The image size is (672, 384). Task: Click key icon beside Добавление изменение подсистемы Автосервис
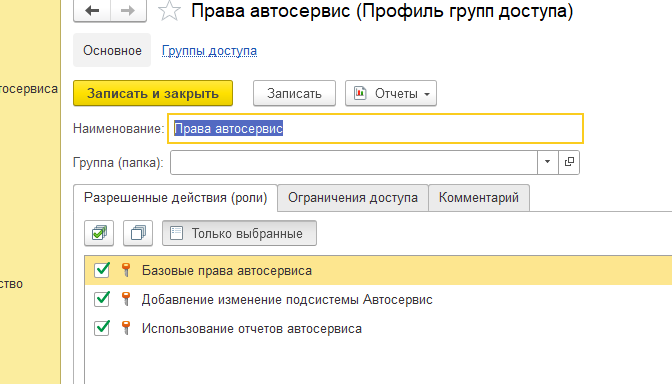click(126, 299)
